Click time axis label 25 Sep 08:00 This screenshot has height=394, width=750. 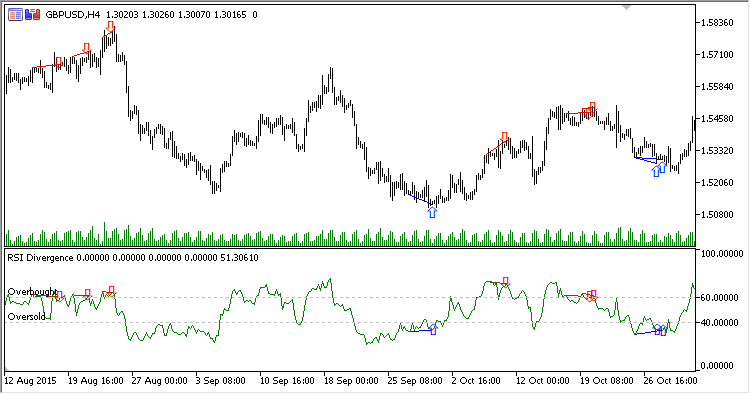415,381
